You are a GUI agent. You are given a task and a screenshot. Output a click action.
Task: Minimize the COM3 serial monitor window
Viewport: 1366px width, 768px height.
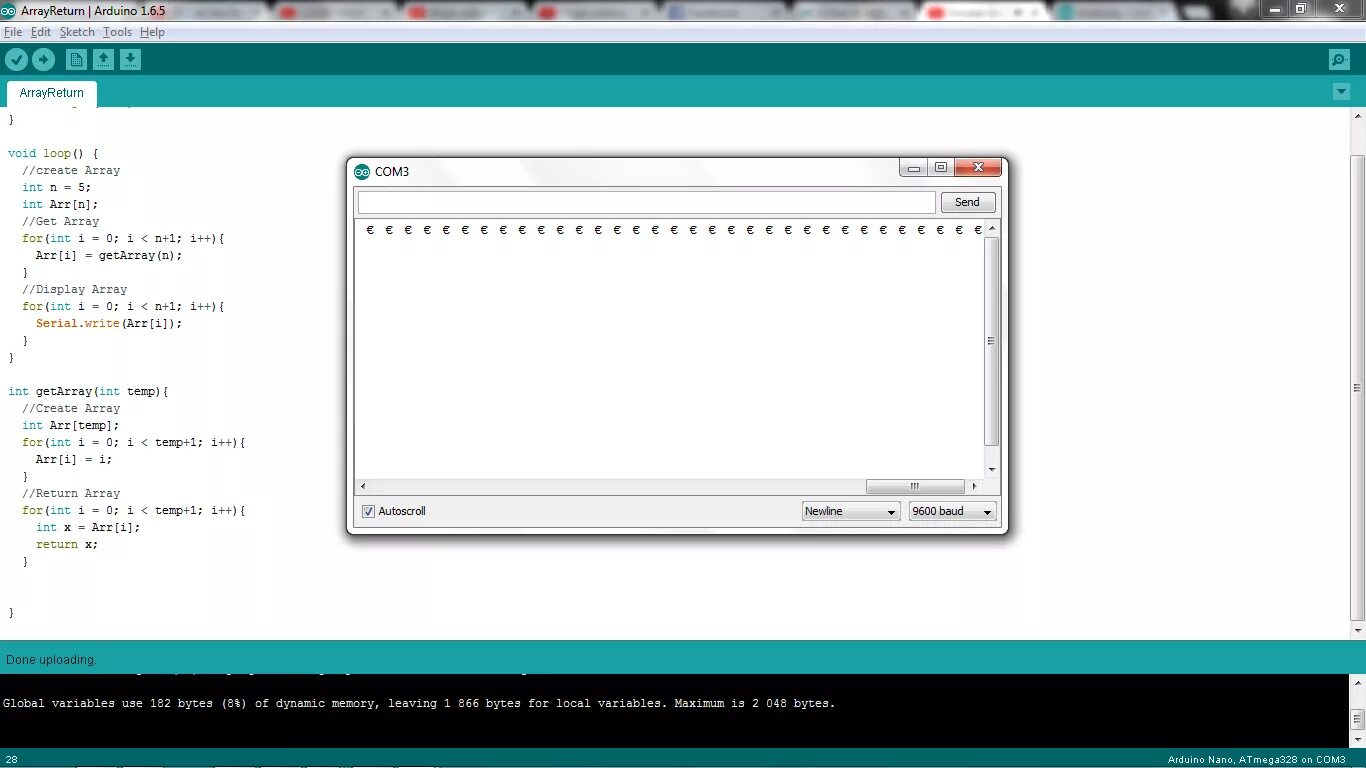[x=913, y=167]
